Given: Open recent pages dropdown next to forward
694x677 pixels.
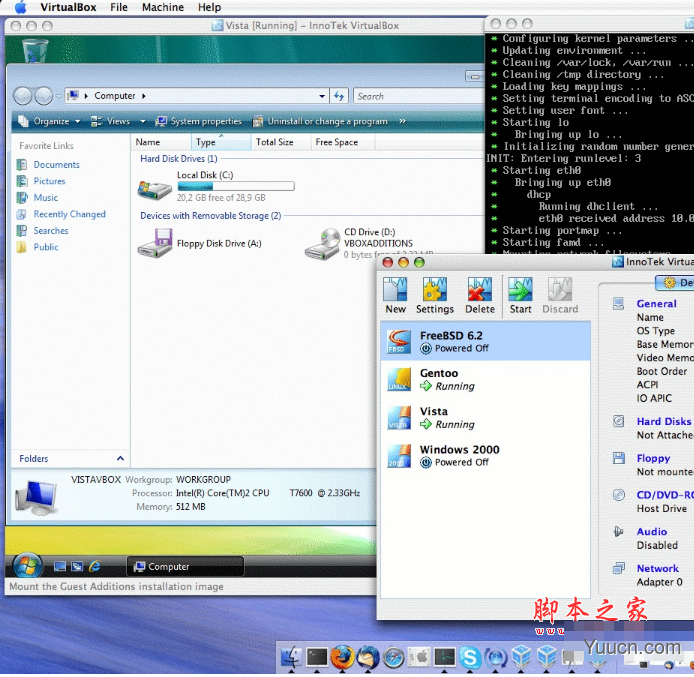Looking at the screenshot, I should (x=58, y=96).
